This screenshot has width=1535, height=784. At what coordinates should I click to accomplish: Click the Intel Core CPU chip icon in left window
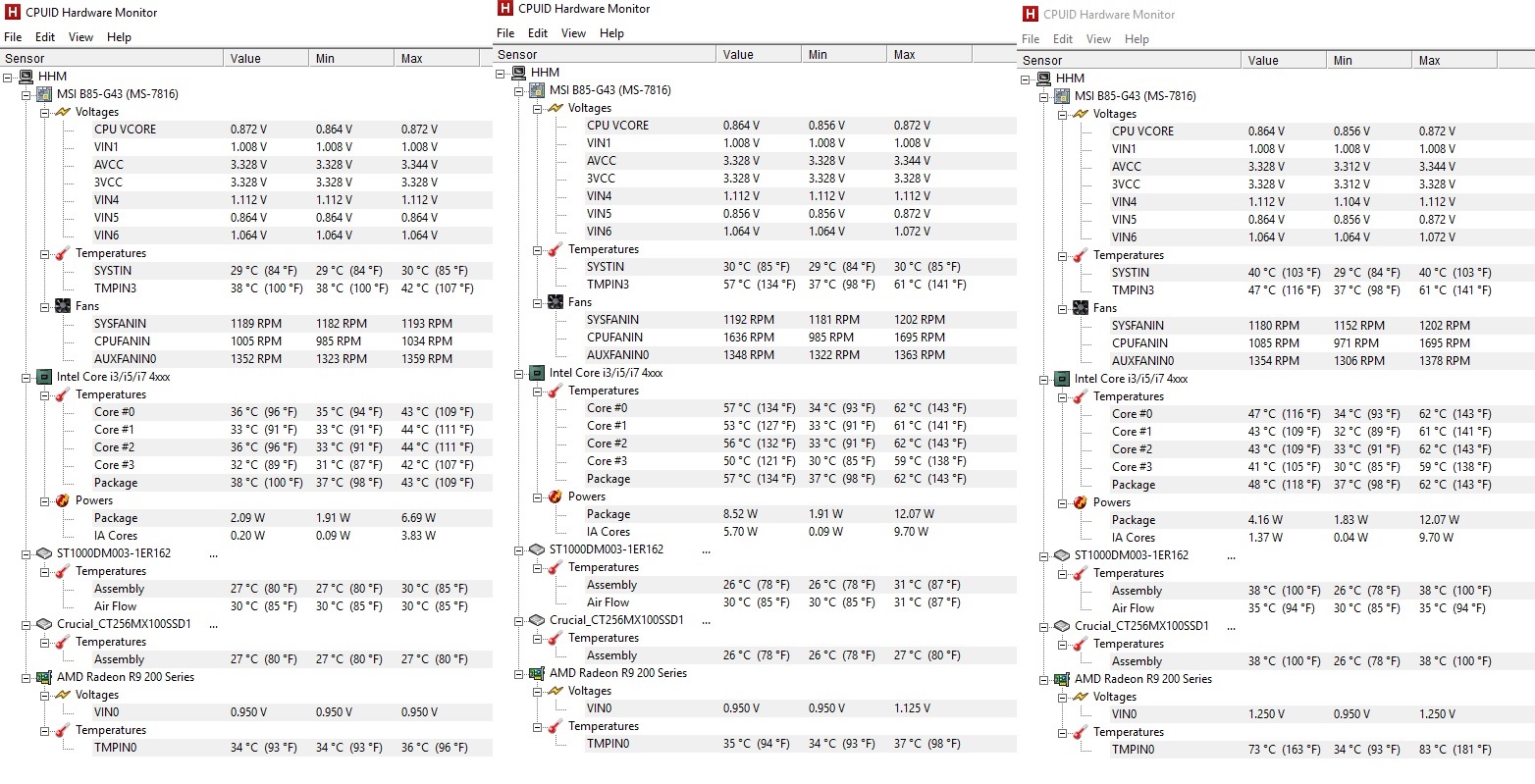point(44,377)
